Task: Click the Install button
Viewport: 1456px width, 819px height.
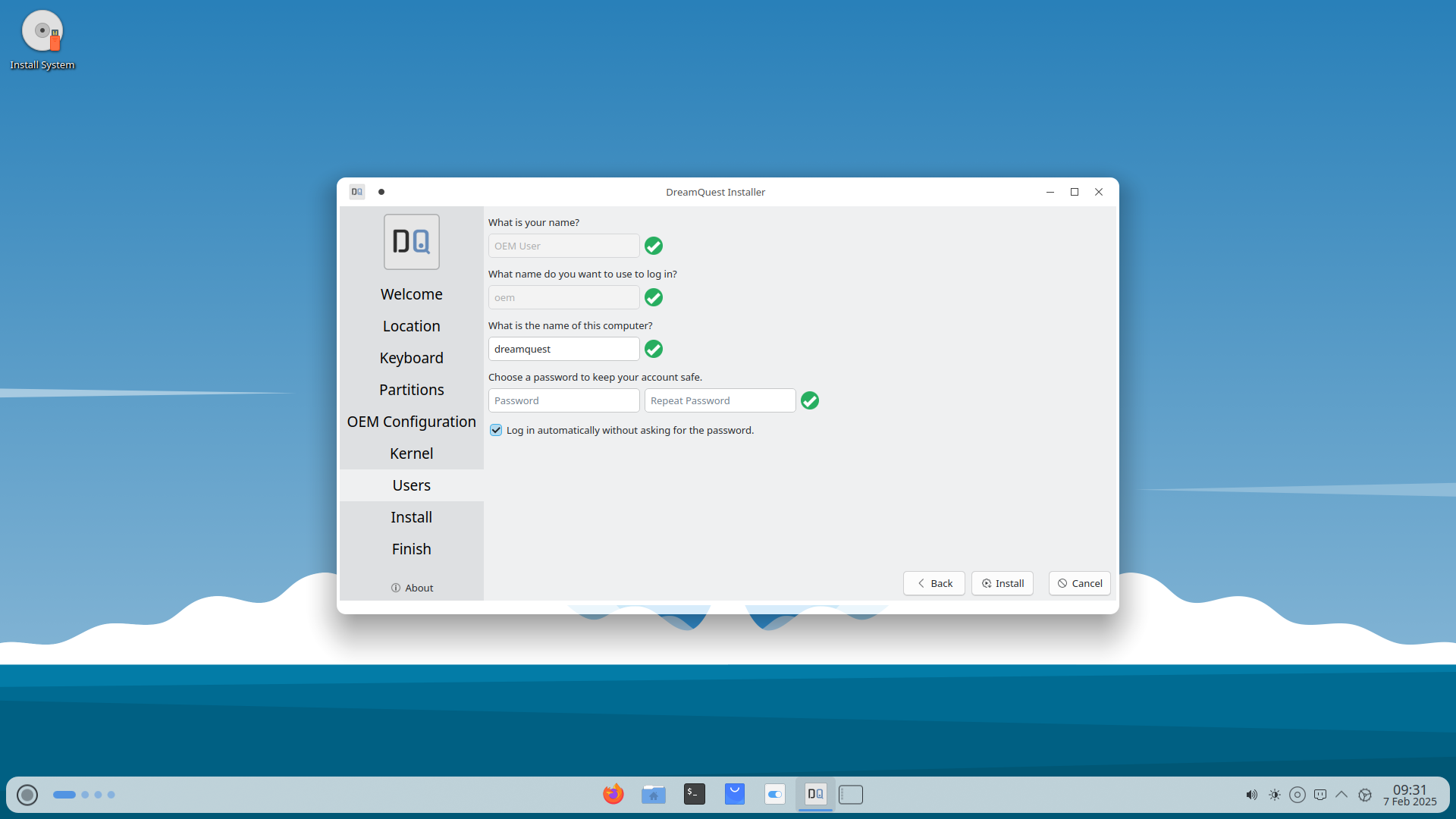Action: click(1003, 583)
